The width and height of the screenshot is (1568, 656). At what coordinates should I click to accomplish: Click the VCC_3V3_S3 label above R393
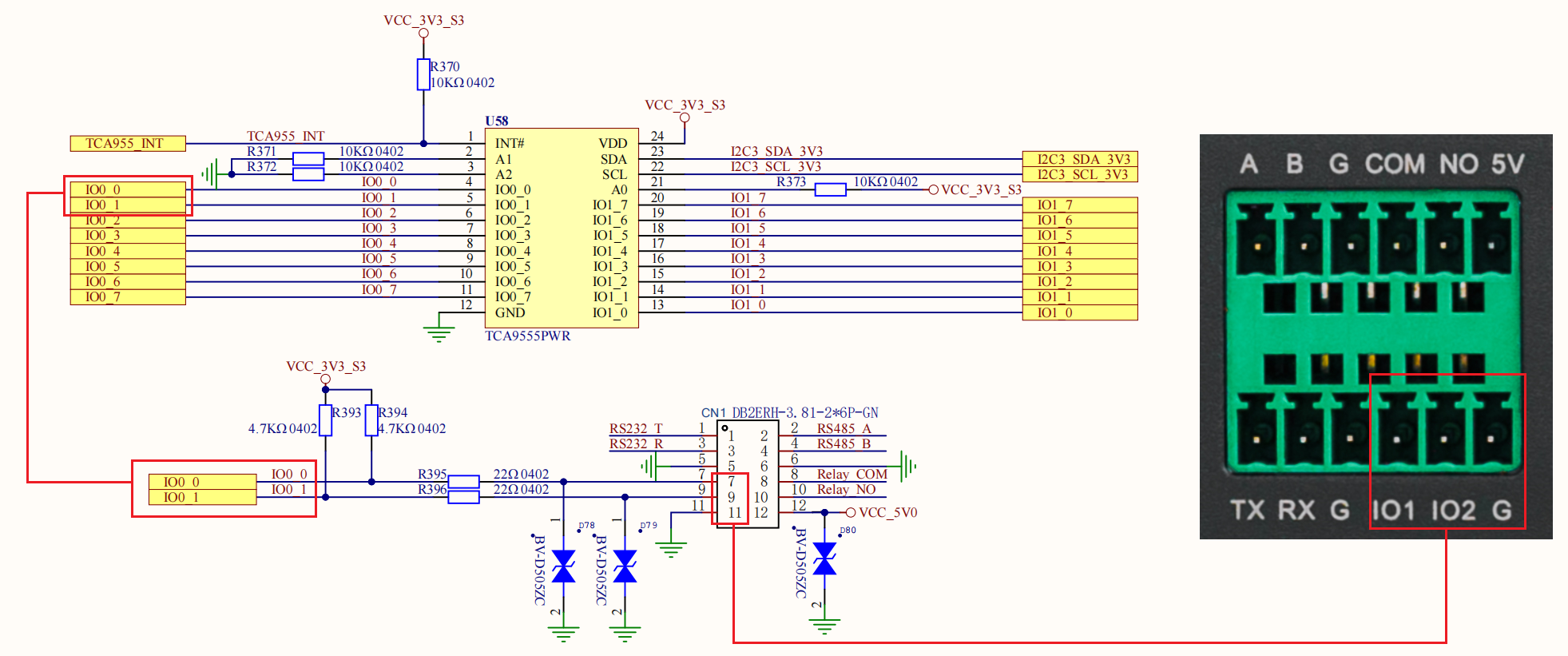(326, 366)
